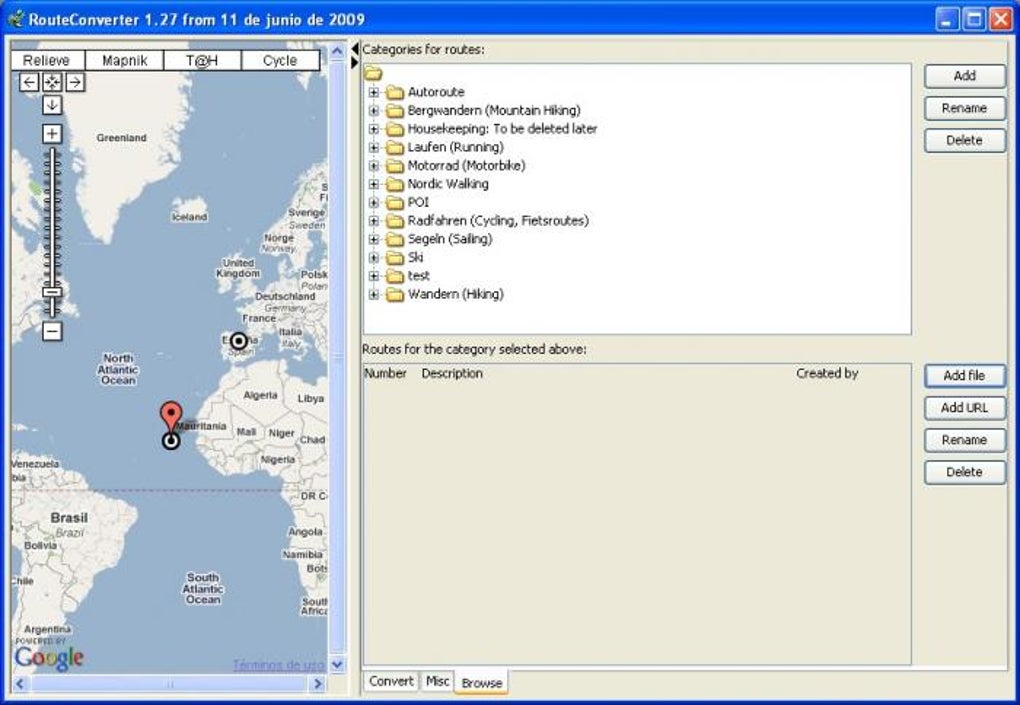Click the map horizontal scrollbar right arrow
Viewport: 1020px width, 705px height.
pos(317,684)
